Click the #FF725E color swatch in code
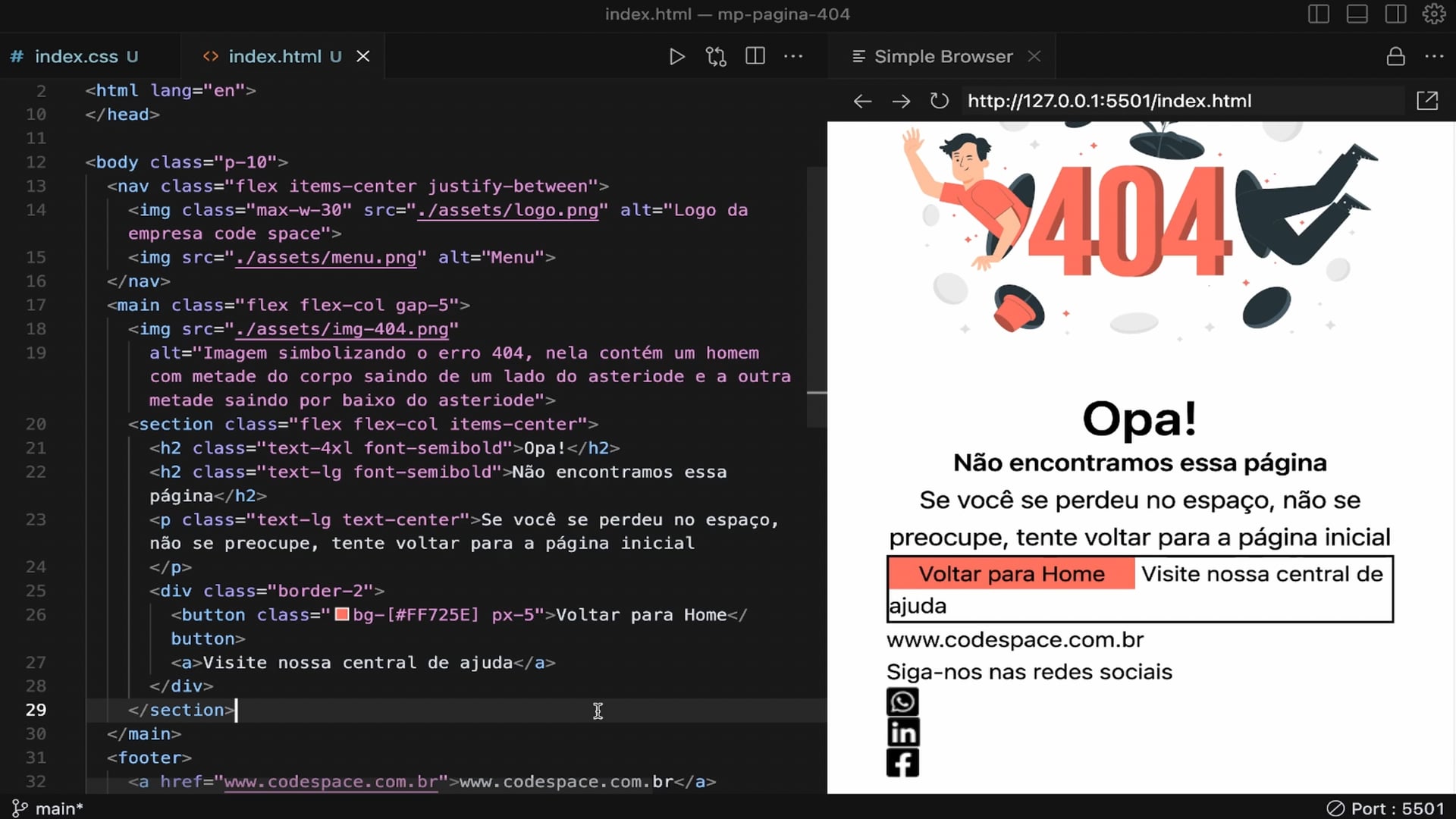 coord(342,615)
